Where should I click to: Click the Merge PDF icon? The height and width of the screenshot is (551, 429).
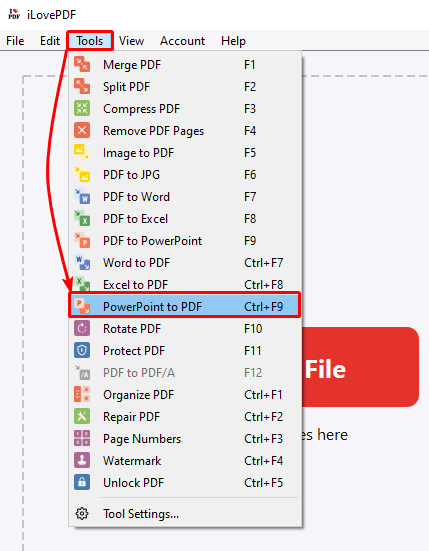pyautogui.click(x=82, y=65)
